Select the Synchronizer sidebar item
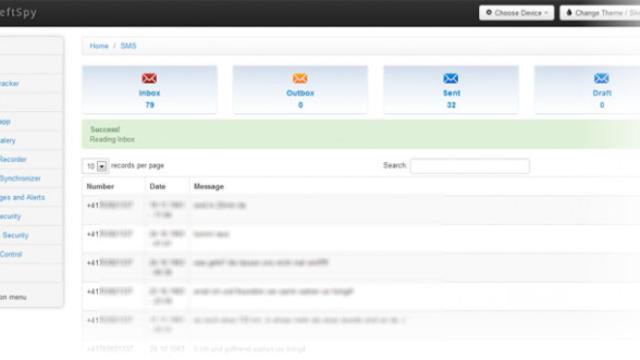The height and width of the screenshot is (360, 640). coord(20,178)
